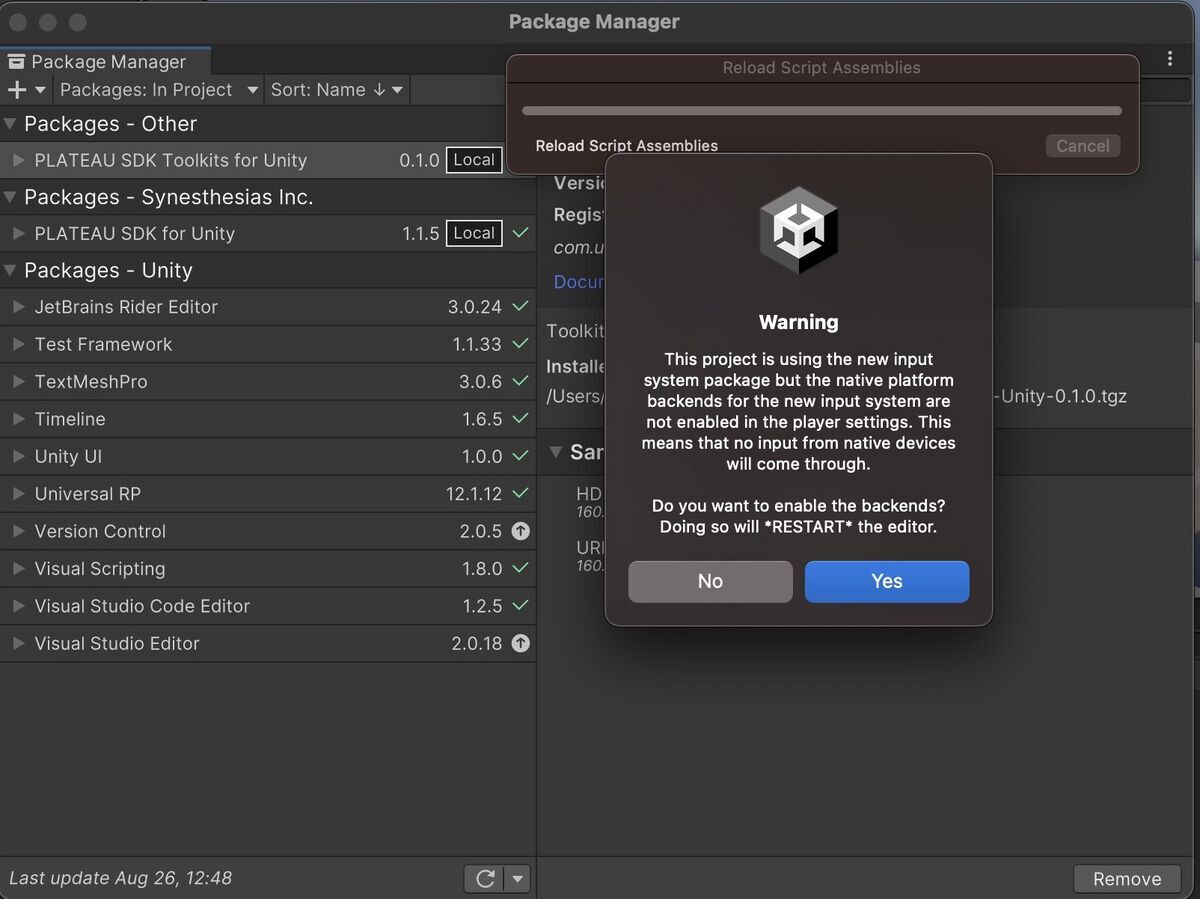Open the refresh options dropdown arrow

click(517, 878)
